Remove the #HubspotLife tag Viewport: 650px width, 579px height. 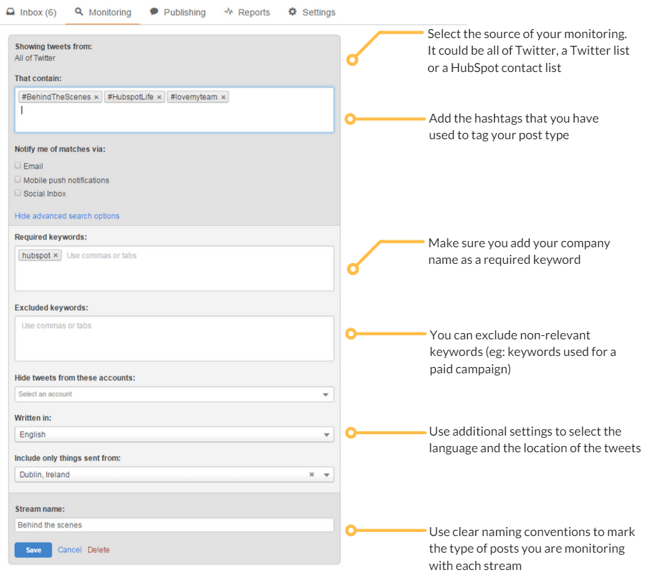point(159,98)
